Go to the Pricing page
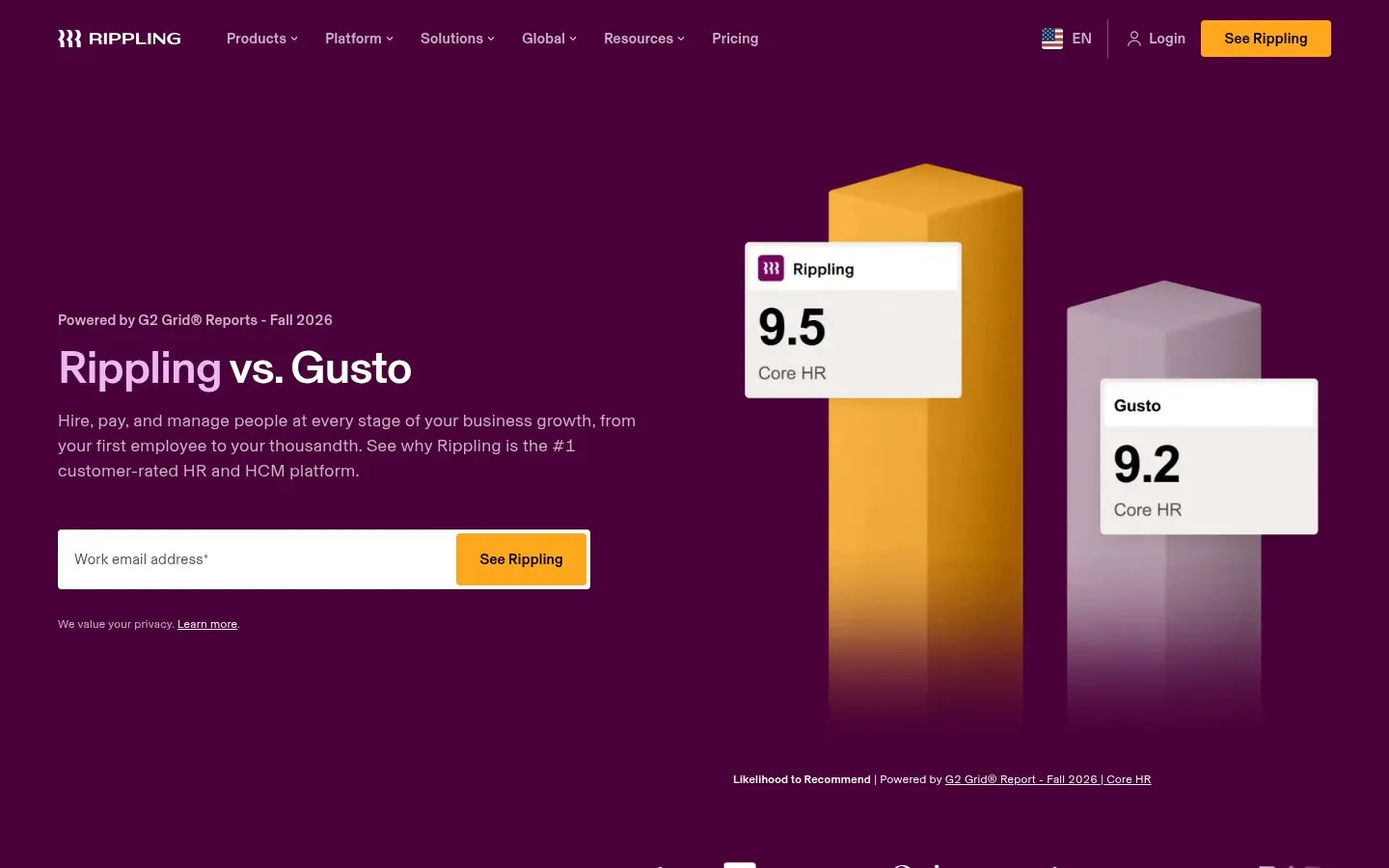 [735, 39]
